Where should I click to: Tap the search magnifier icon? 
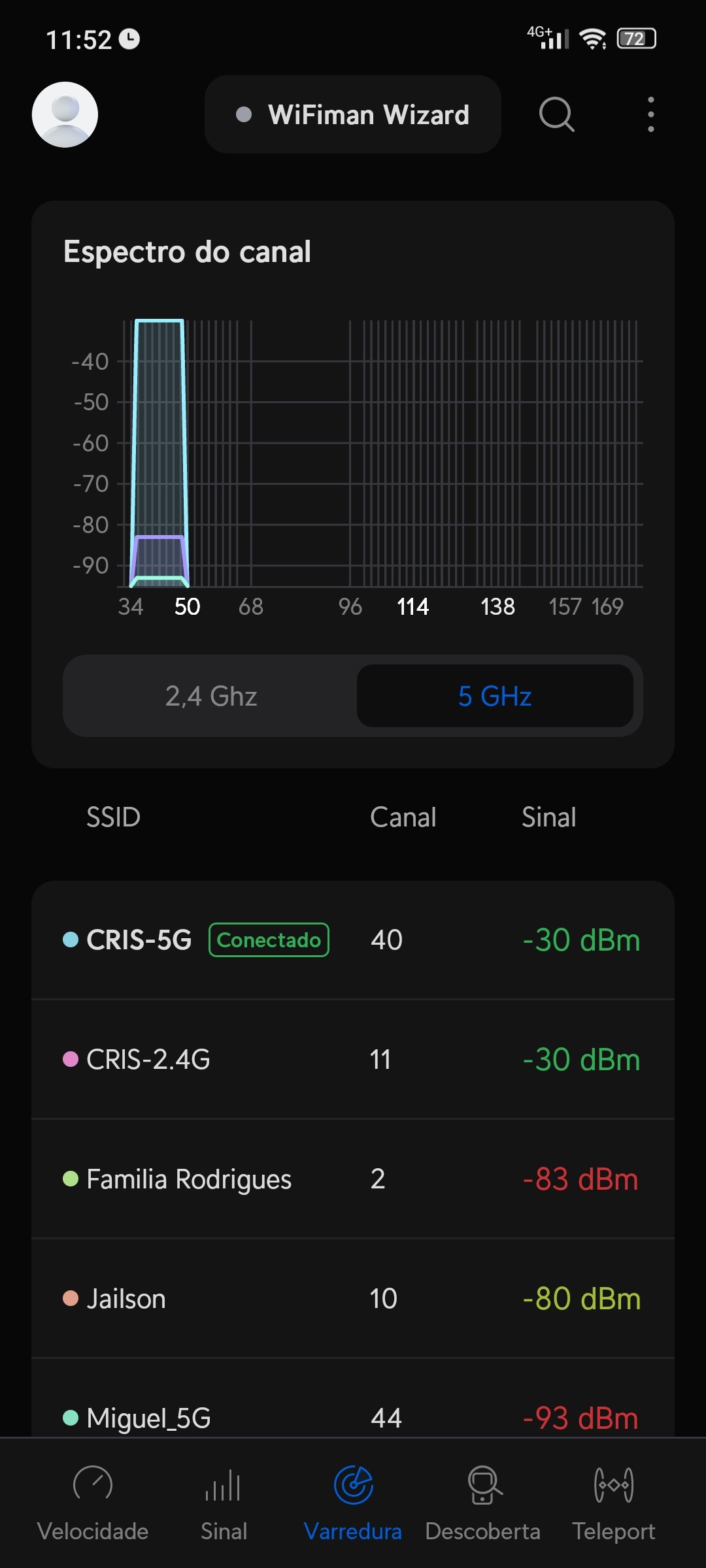pos(556,114)
